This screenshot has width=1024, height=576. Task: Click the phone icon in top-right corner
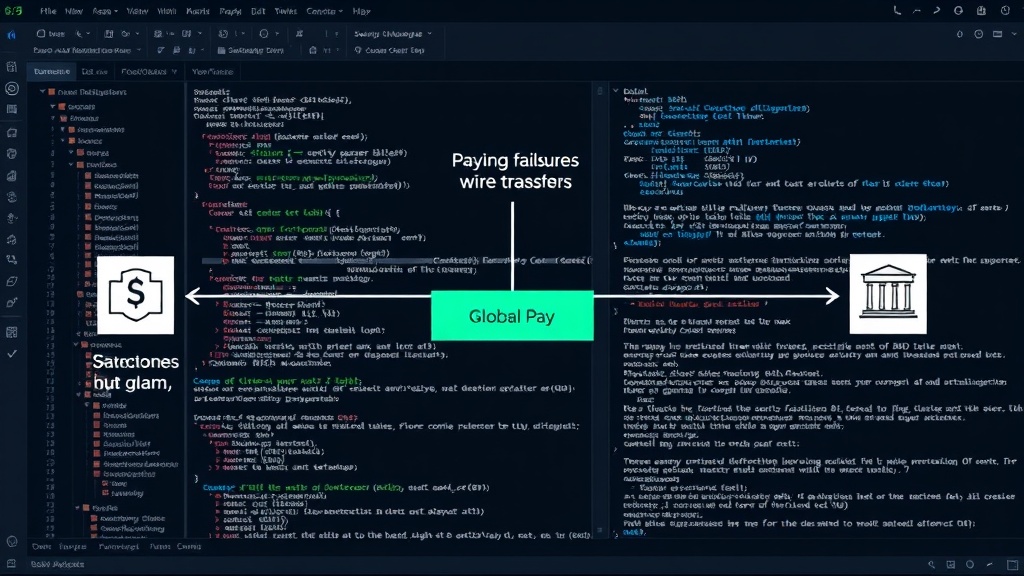(897, 10)
